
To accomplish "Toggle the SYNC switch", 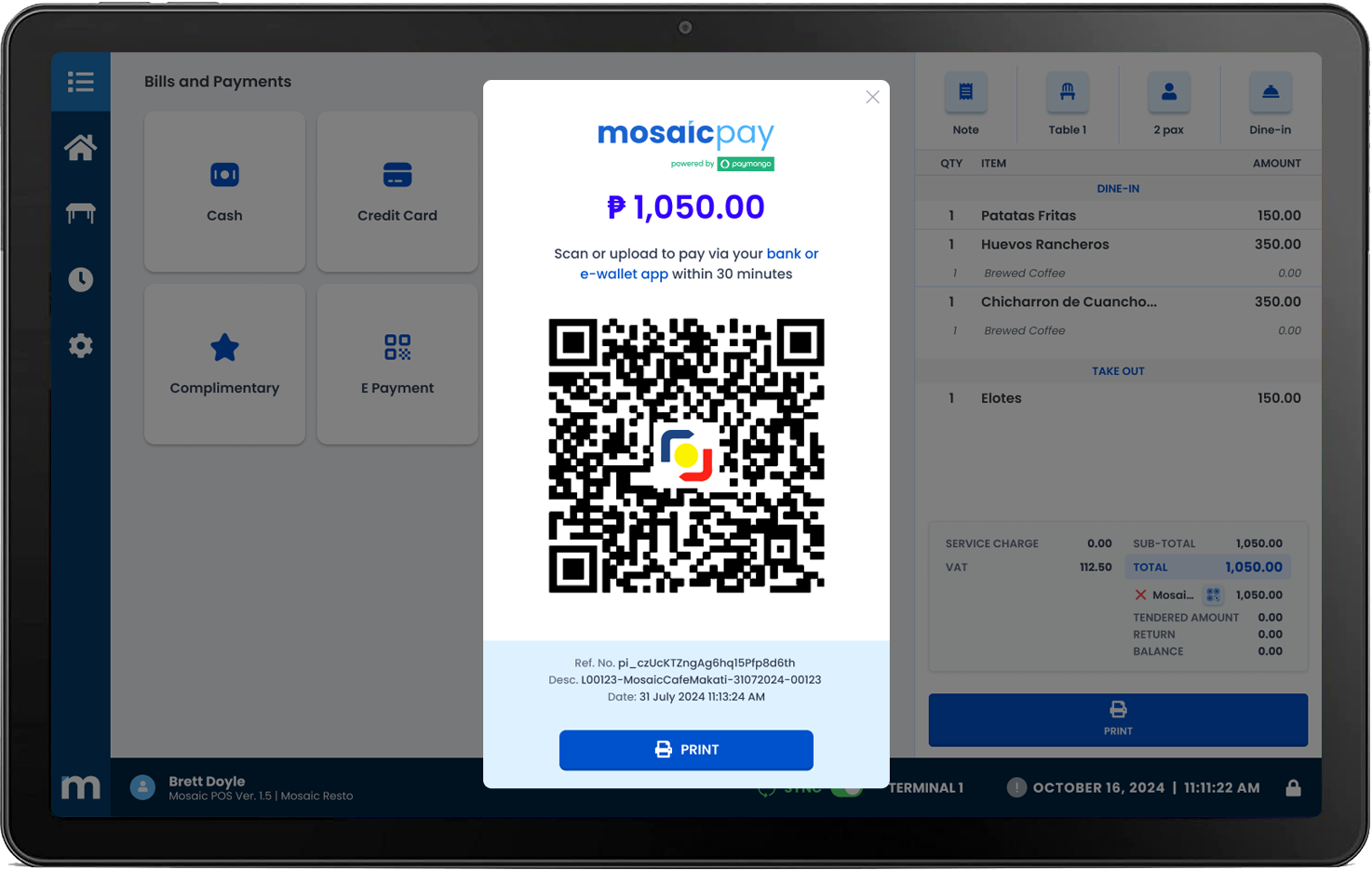I will click(x=847, y=789).
